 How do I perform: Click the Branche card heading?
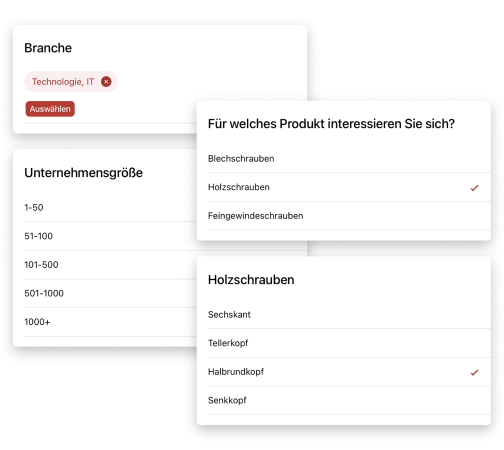[x=48, y=48]
